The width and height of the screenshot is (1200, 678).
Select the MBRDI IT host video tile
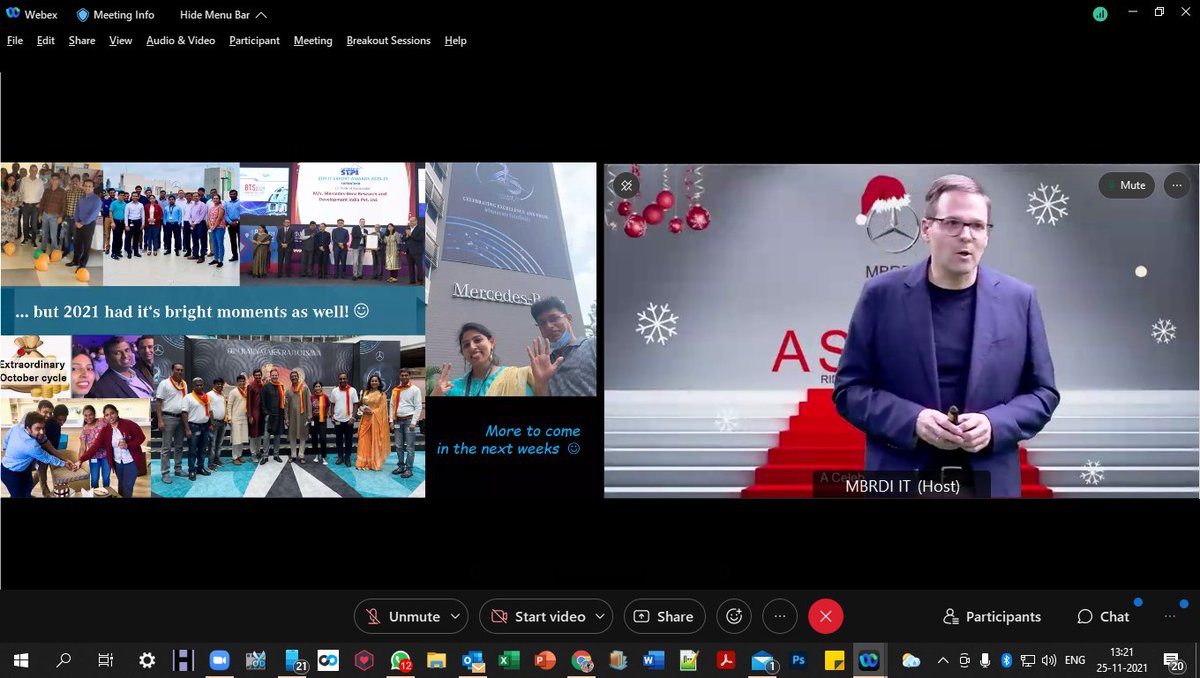[x=900, y=330]
